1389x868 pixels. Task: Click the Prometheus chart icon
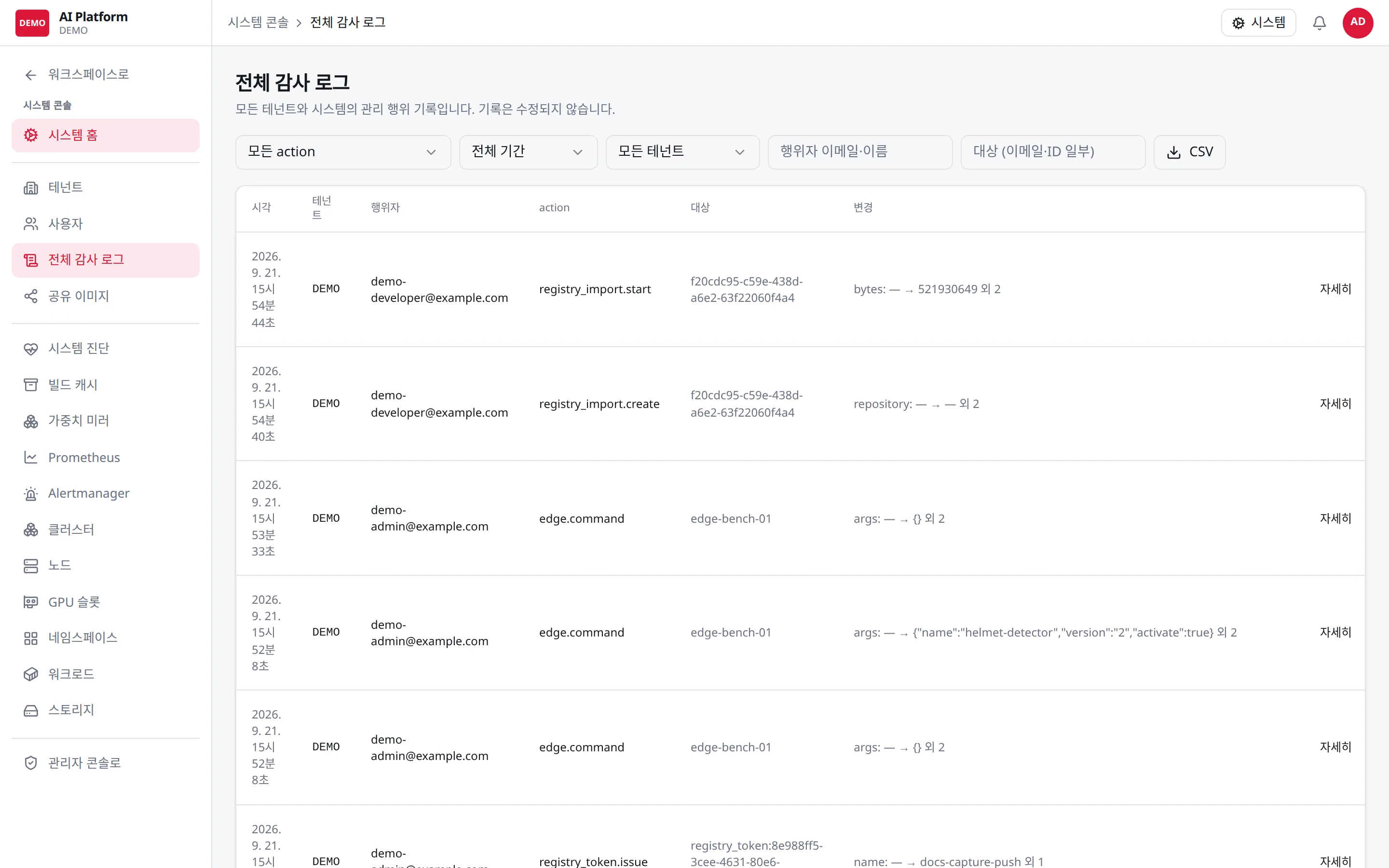[x=30, y=458]
